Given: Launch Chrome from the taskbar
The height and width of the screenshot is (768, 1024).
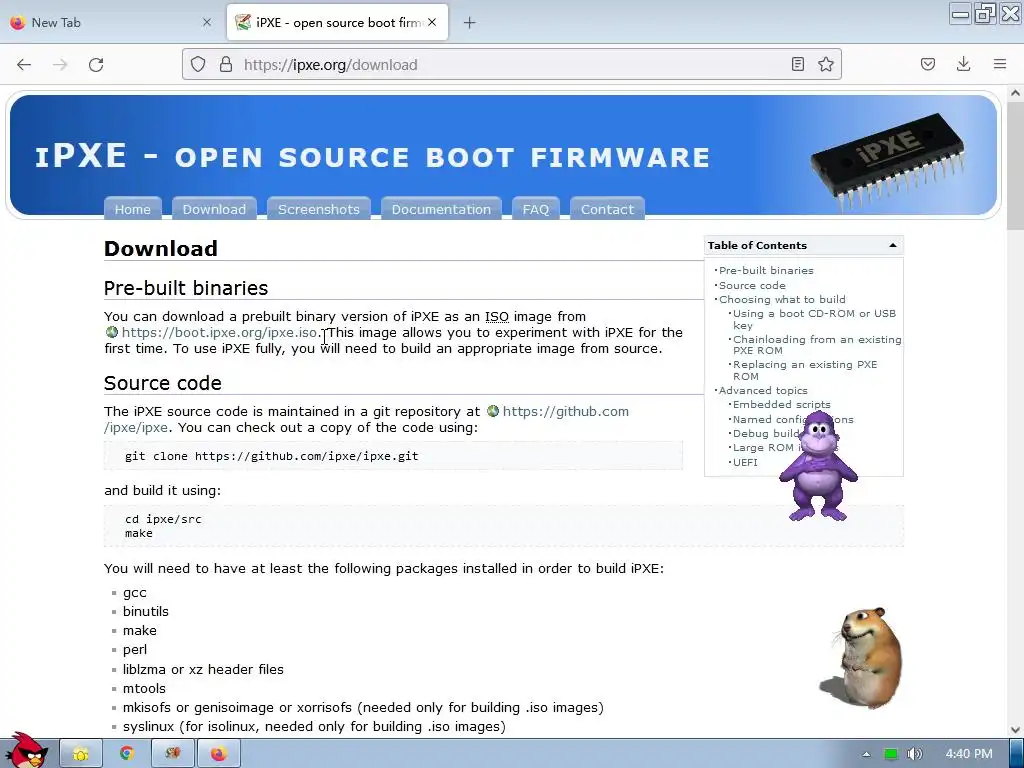Looking at the screenshot, I should pyautogui.click(x=127, y=754).
